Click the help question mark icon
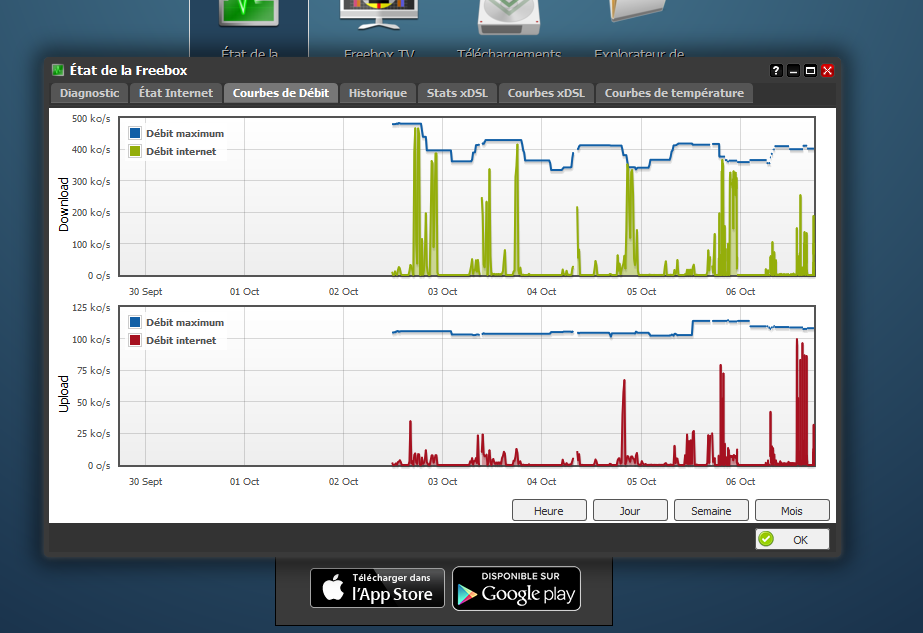This screenshot has width=923, height=633. click(776, 71)
